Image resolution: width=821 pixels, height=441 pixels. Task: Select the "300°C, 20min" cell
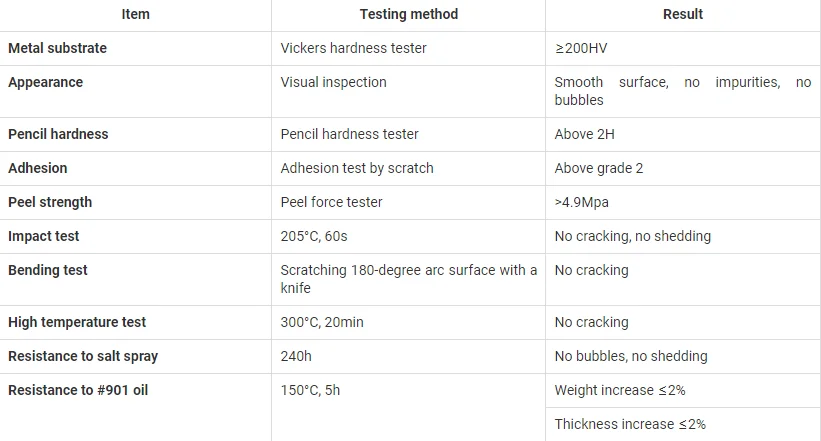pyautogui.click(x=322, y=322)
